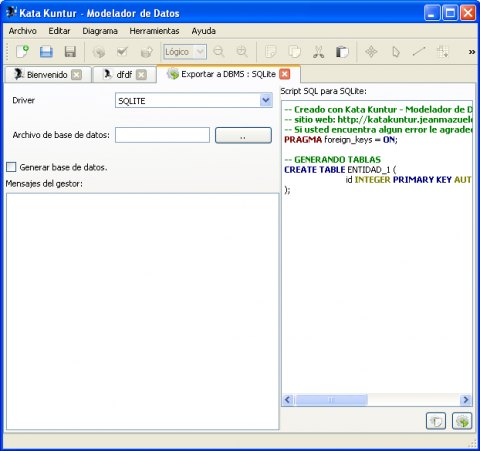
Task: Click the toolbar drag handle grip
Action: coord(8,52)
